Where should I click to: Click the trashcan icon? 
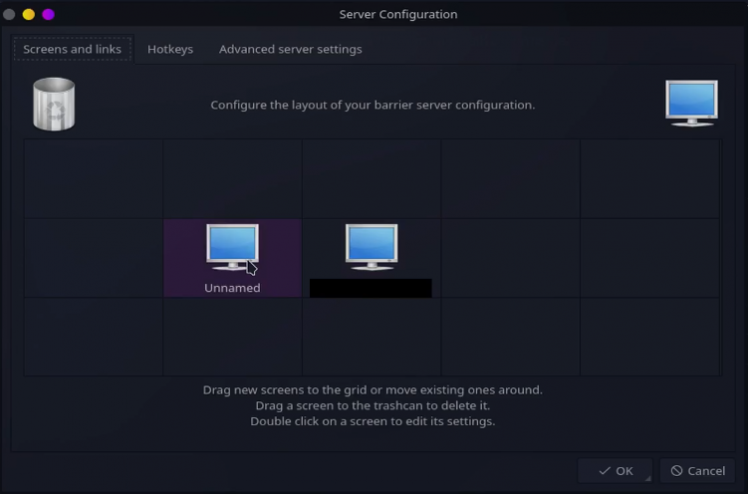[x=54, y=104]
